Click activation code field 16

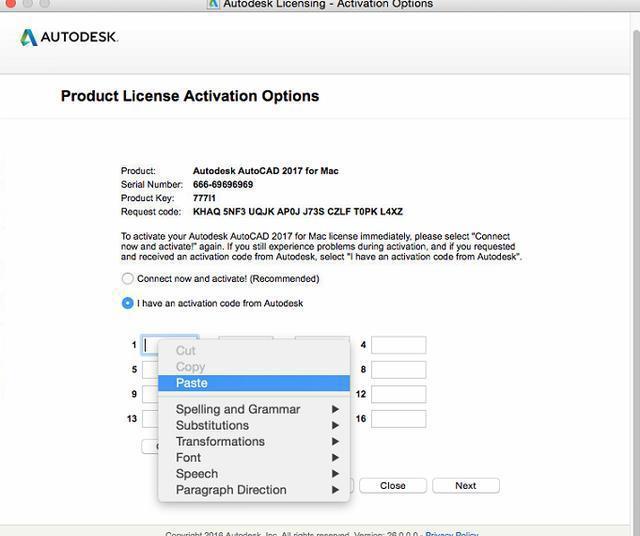pyautogui.click(x=398, y=419)
